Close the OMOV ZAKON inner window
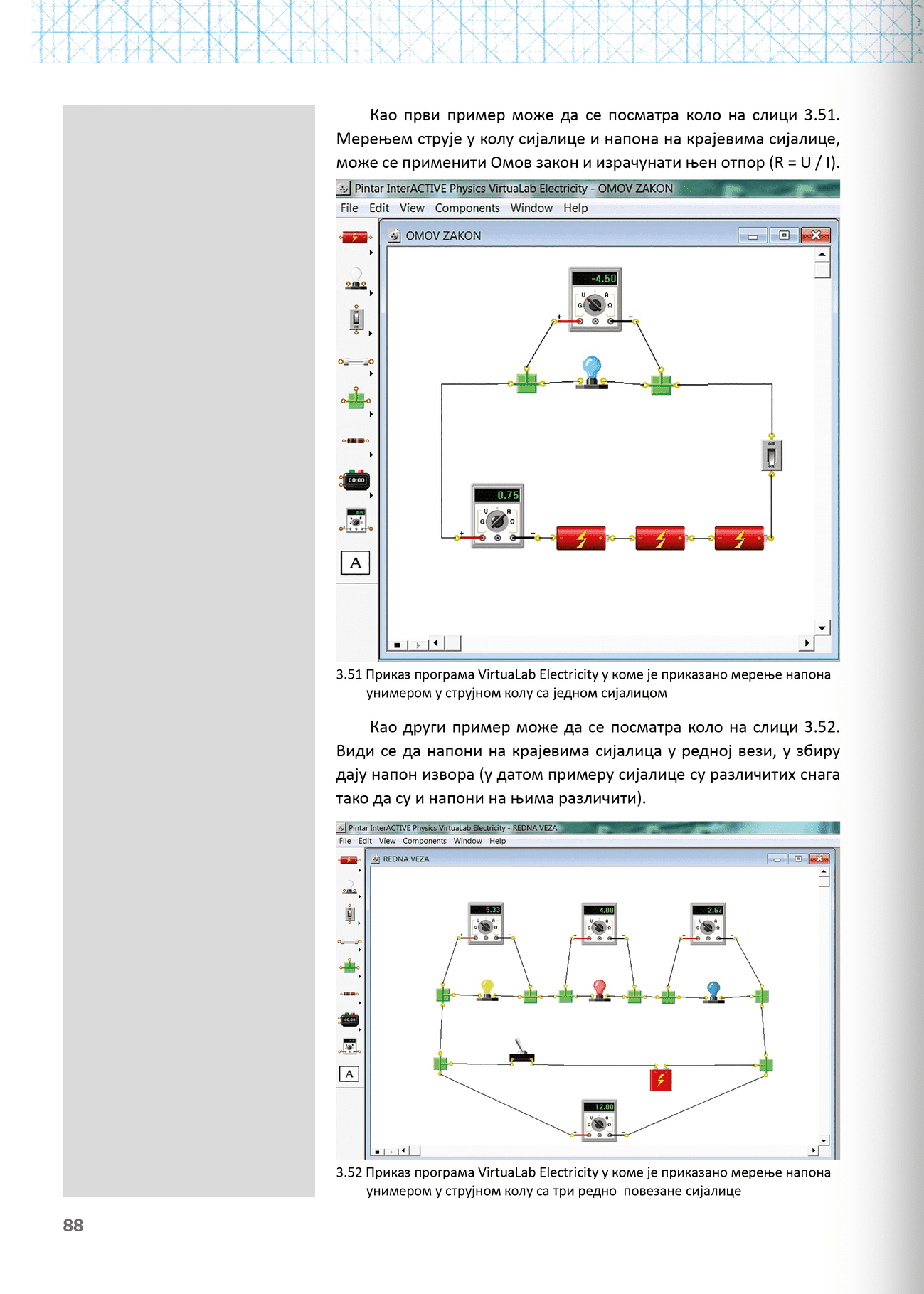Viewport: 924px width, 1294px height. point(816,235)
